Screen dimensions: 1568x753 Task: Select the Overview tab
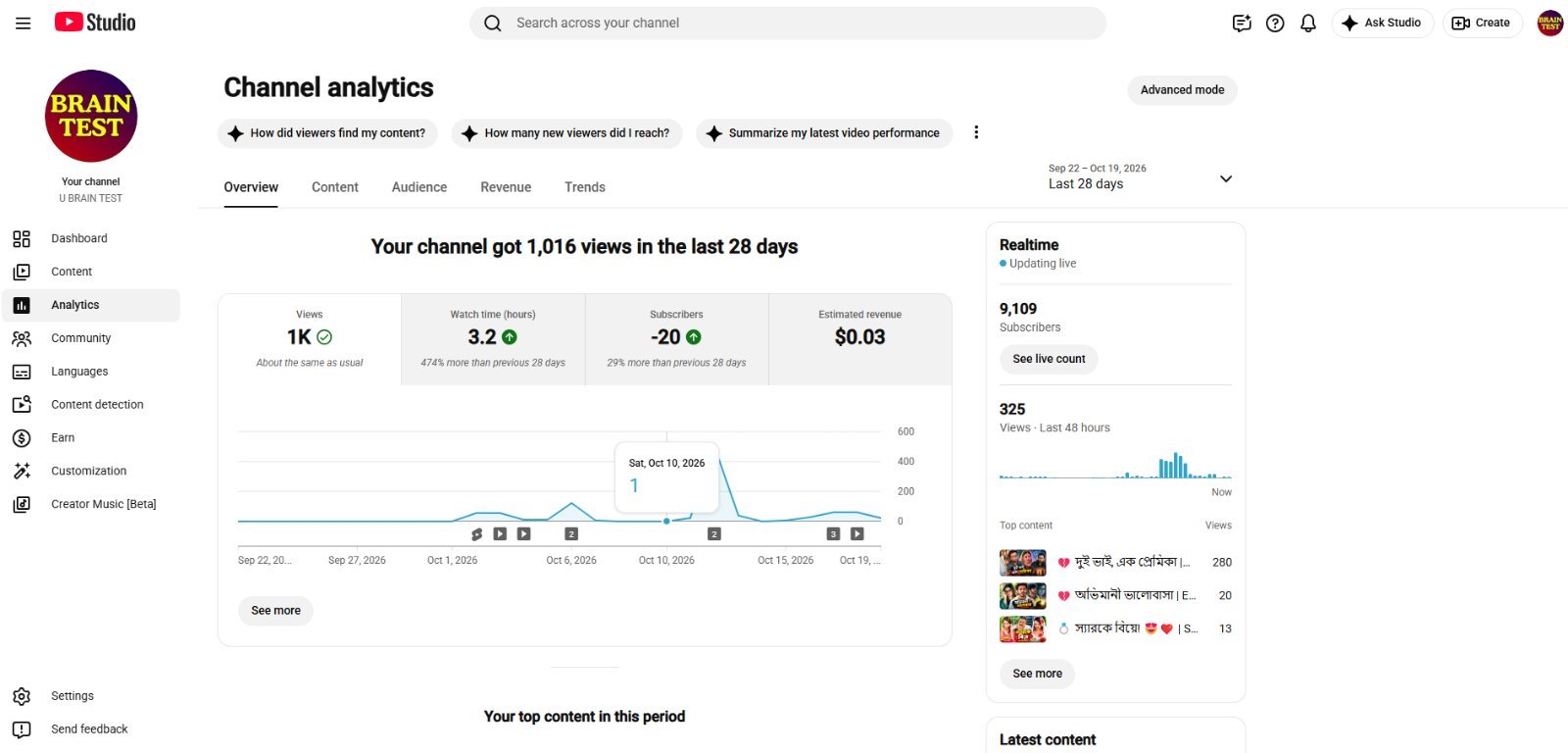point(251,187)
